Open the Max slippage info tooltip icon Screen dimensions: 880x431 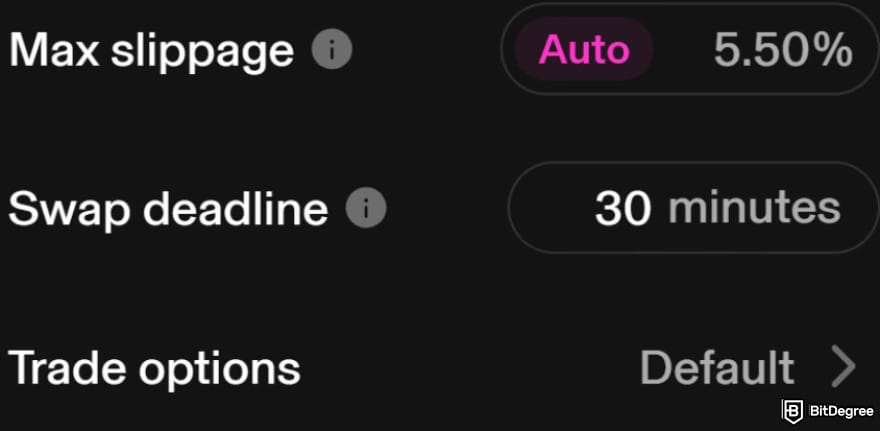[332, 49]
